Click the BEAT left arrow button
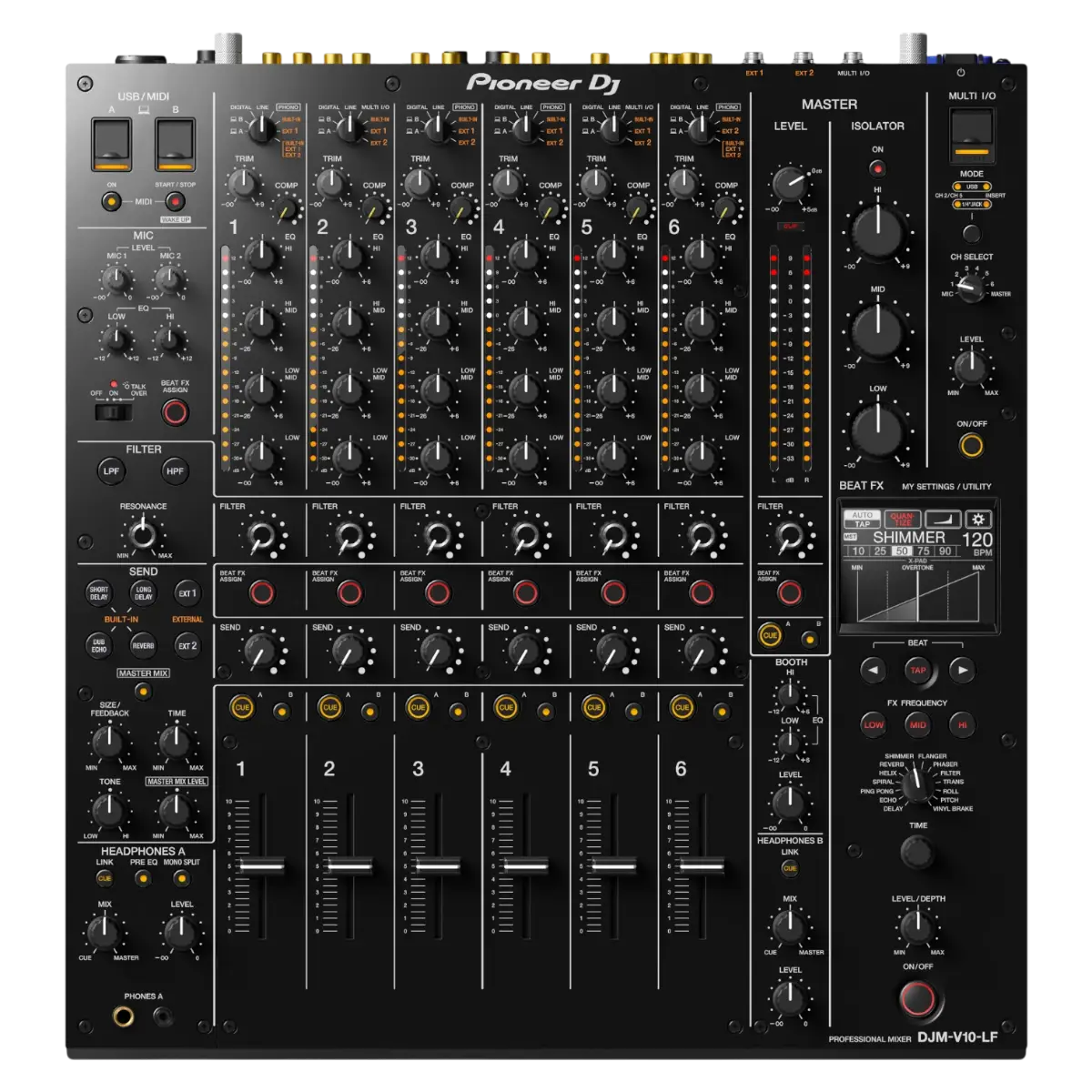 click(x=873, y=671)
